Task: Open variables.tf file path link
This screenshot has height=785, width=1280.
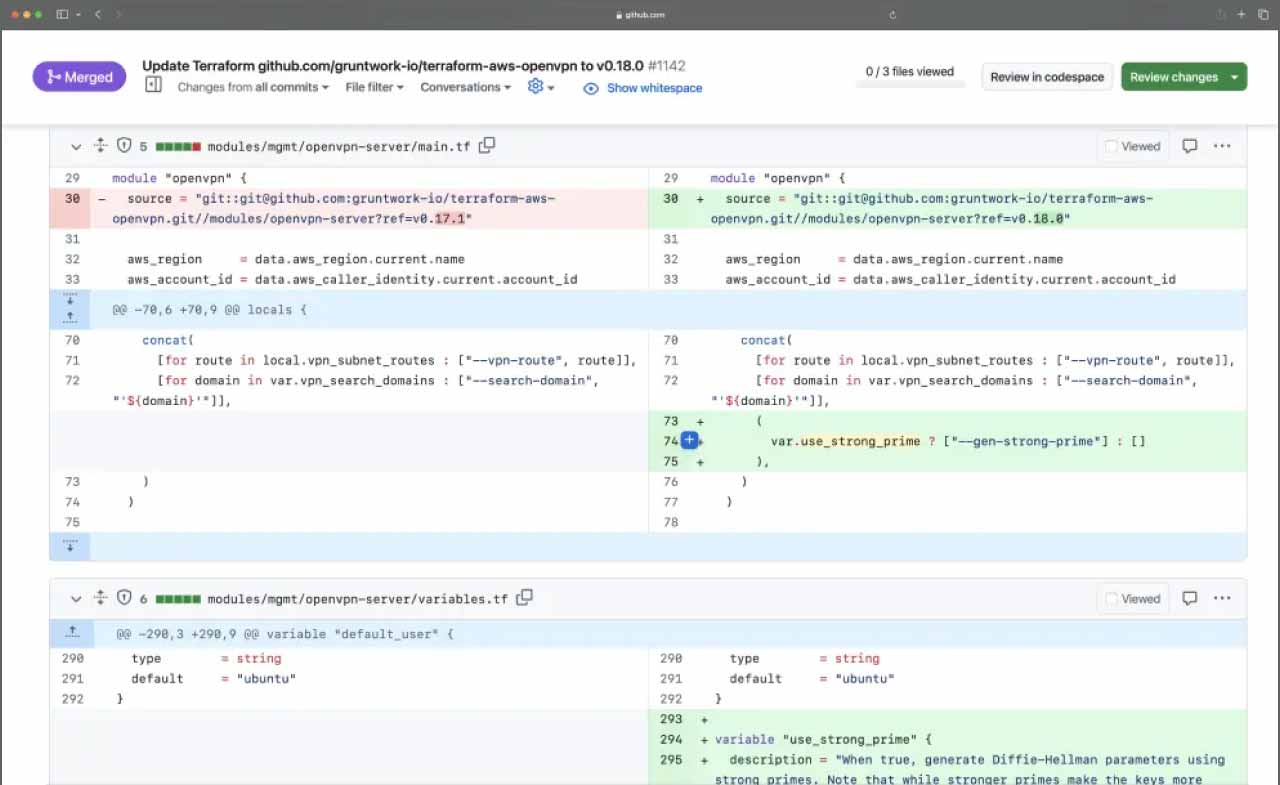Action: click(x=358, y=599)
